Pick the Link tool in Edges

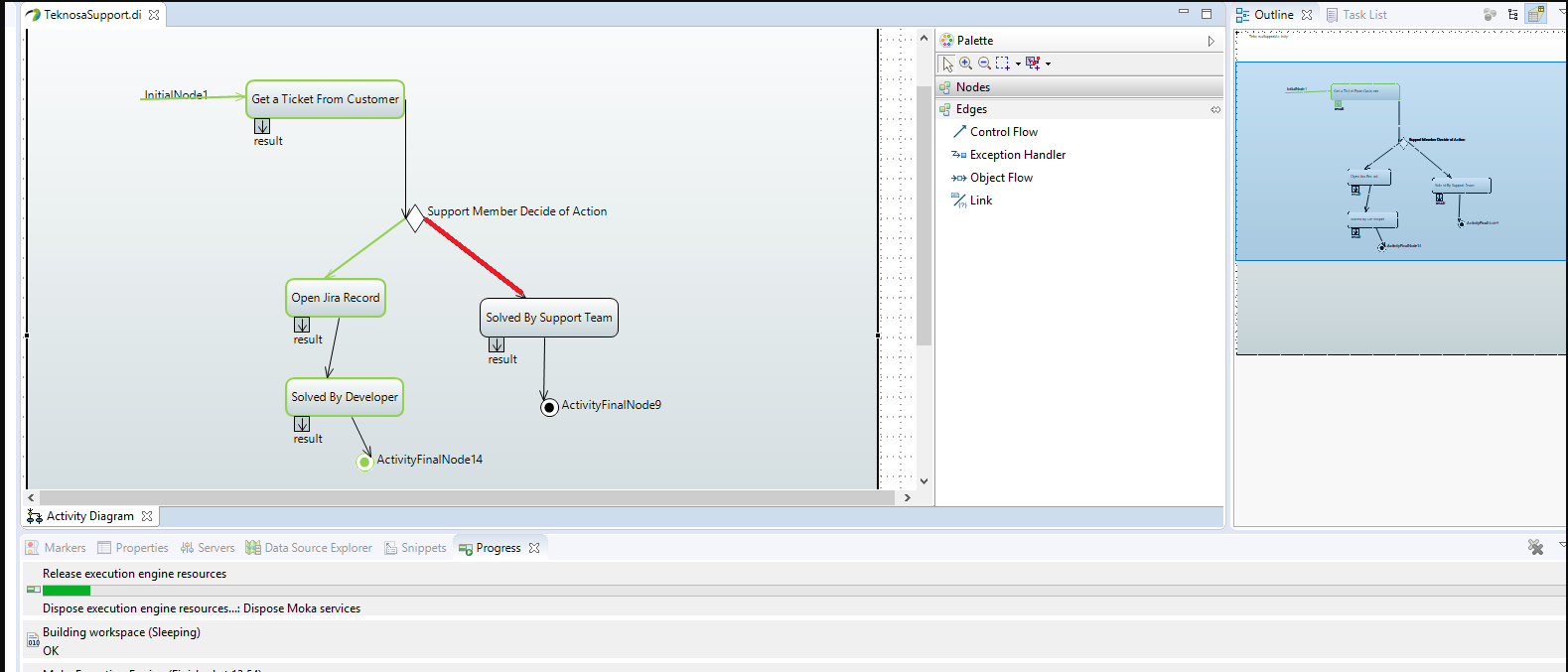pyautogui.click(x=980, y=201)
